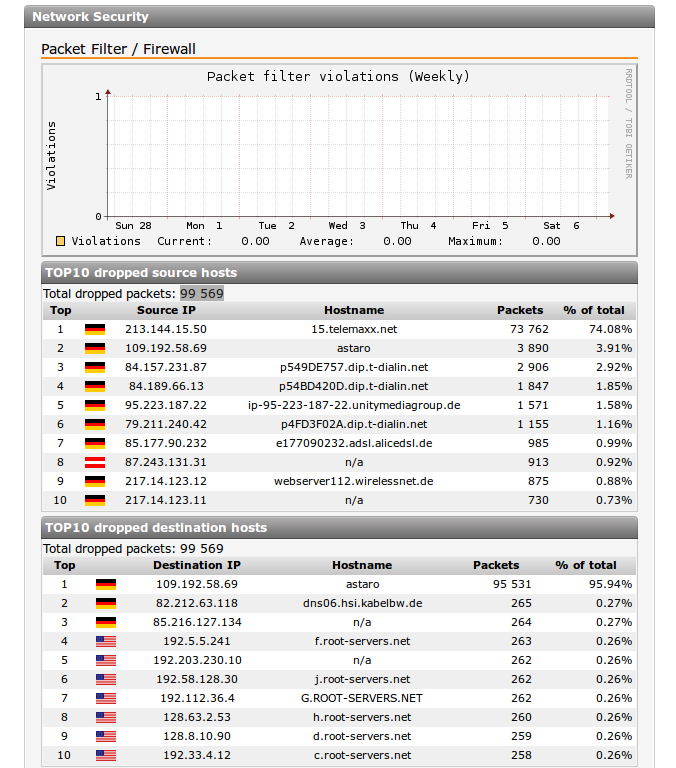
Task: Click the US flag beside 192.5.5.241
Action: coord(106,641)
